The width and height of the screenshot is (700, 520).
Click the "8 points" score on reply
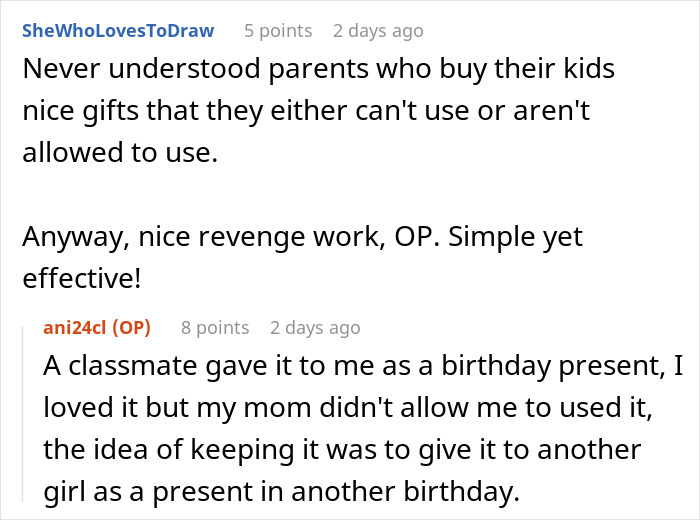point(215,327)
